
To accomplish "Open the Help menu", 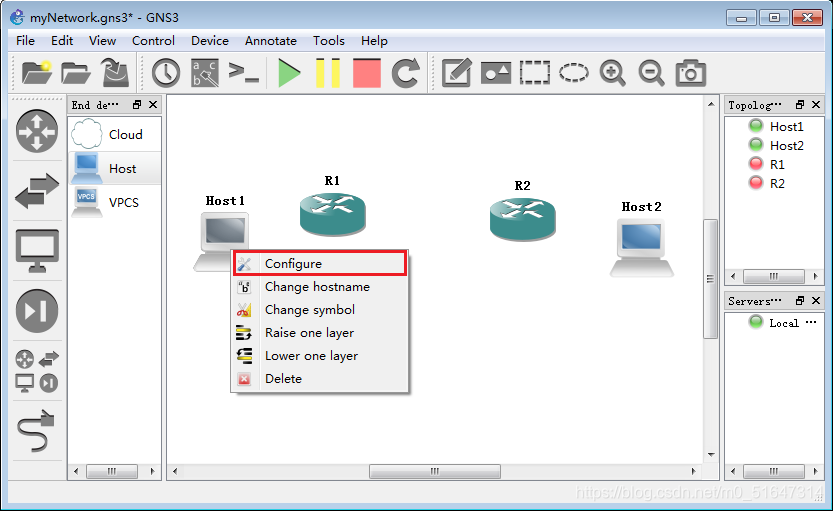I will point(374,41).
